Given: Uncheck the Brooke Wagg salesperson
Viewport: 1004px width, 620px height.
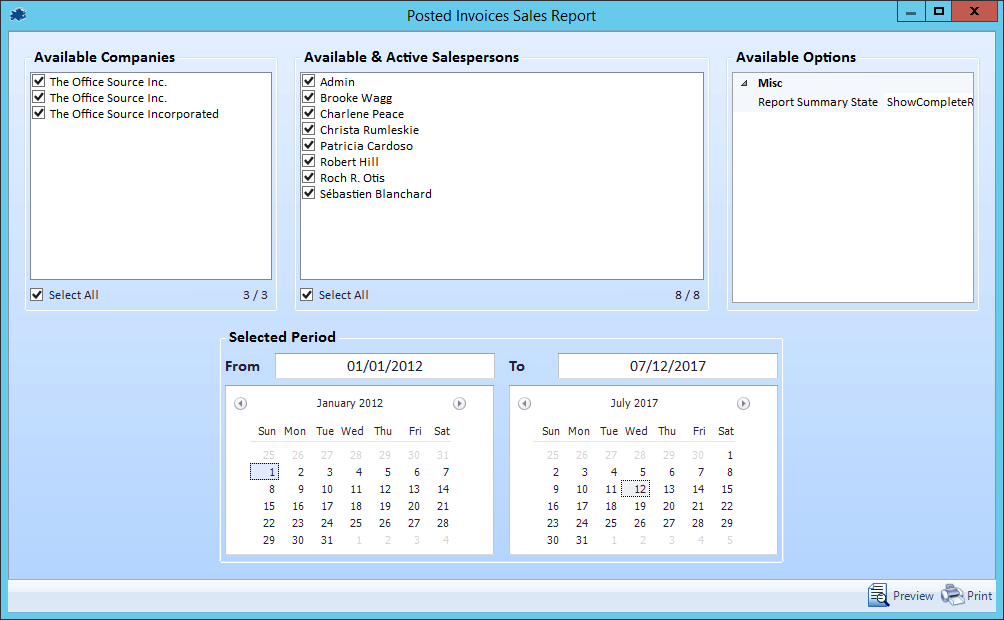Looking at the screenshot, I should (x=310, y=98).
